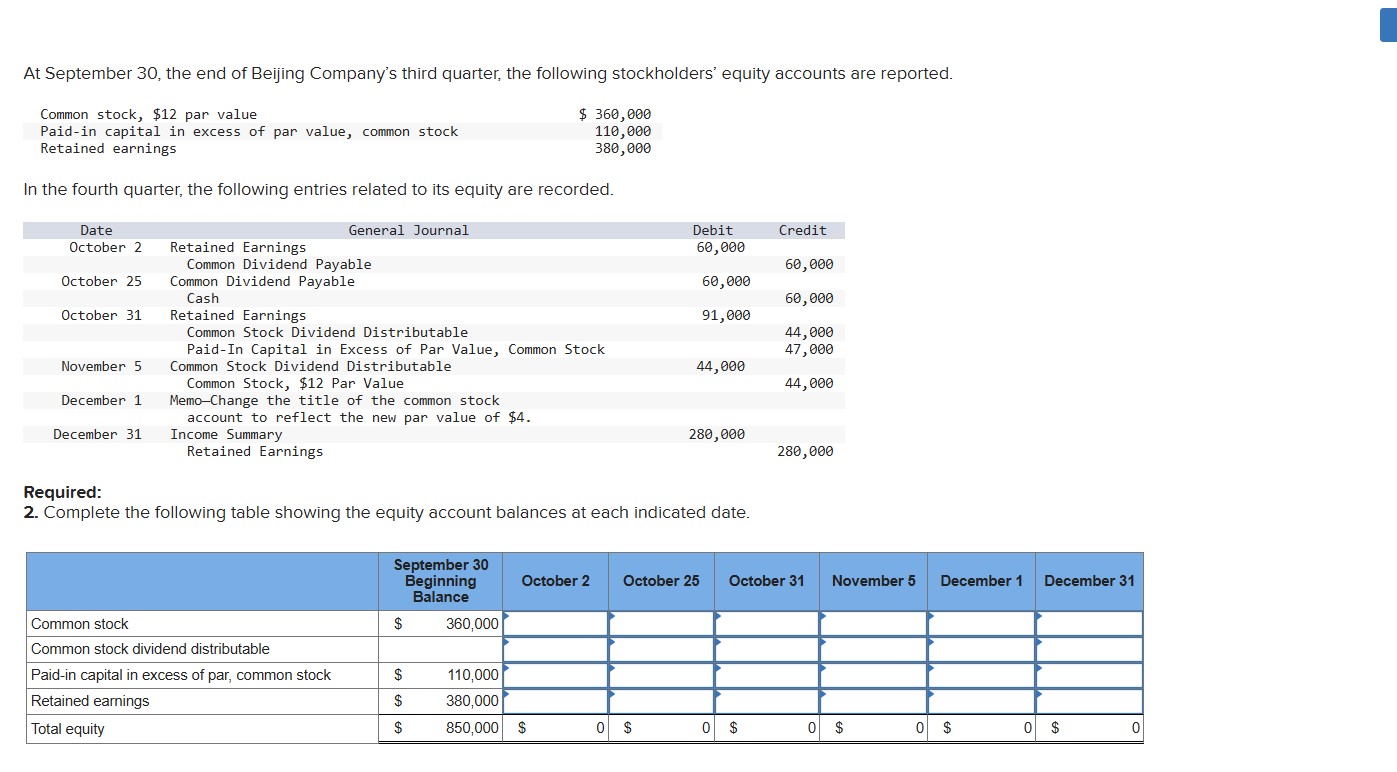1397x772 pixels.
Task: Select dividend distributable cell under October 25
Action: coord(661,649)
